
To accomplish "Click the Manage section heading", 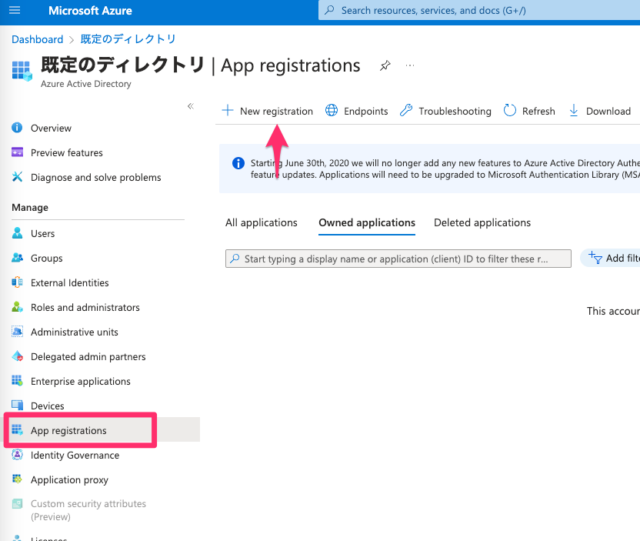I will click(30, 207).
